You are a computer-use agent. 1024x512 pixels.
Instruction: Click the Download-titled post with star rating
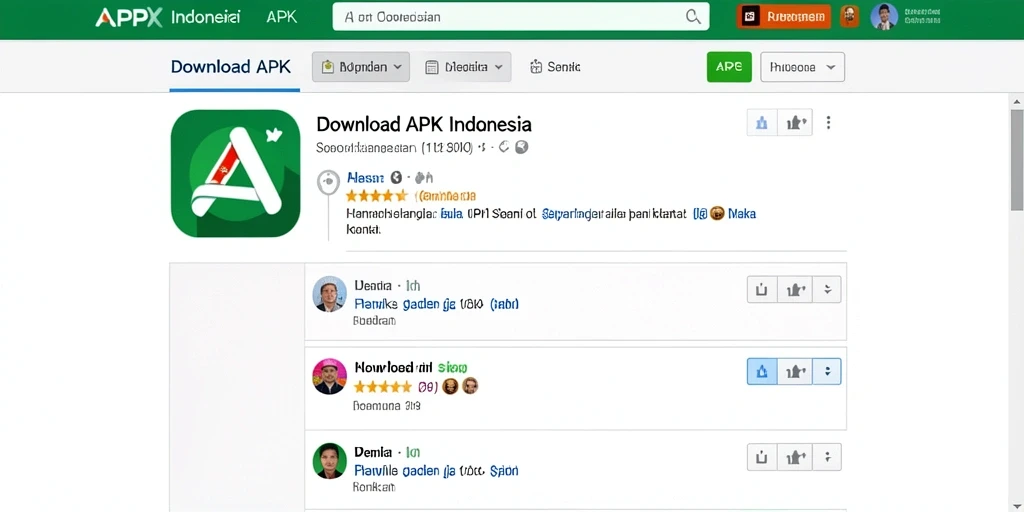coord(411,368)
